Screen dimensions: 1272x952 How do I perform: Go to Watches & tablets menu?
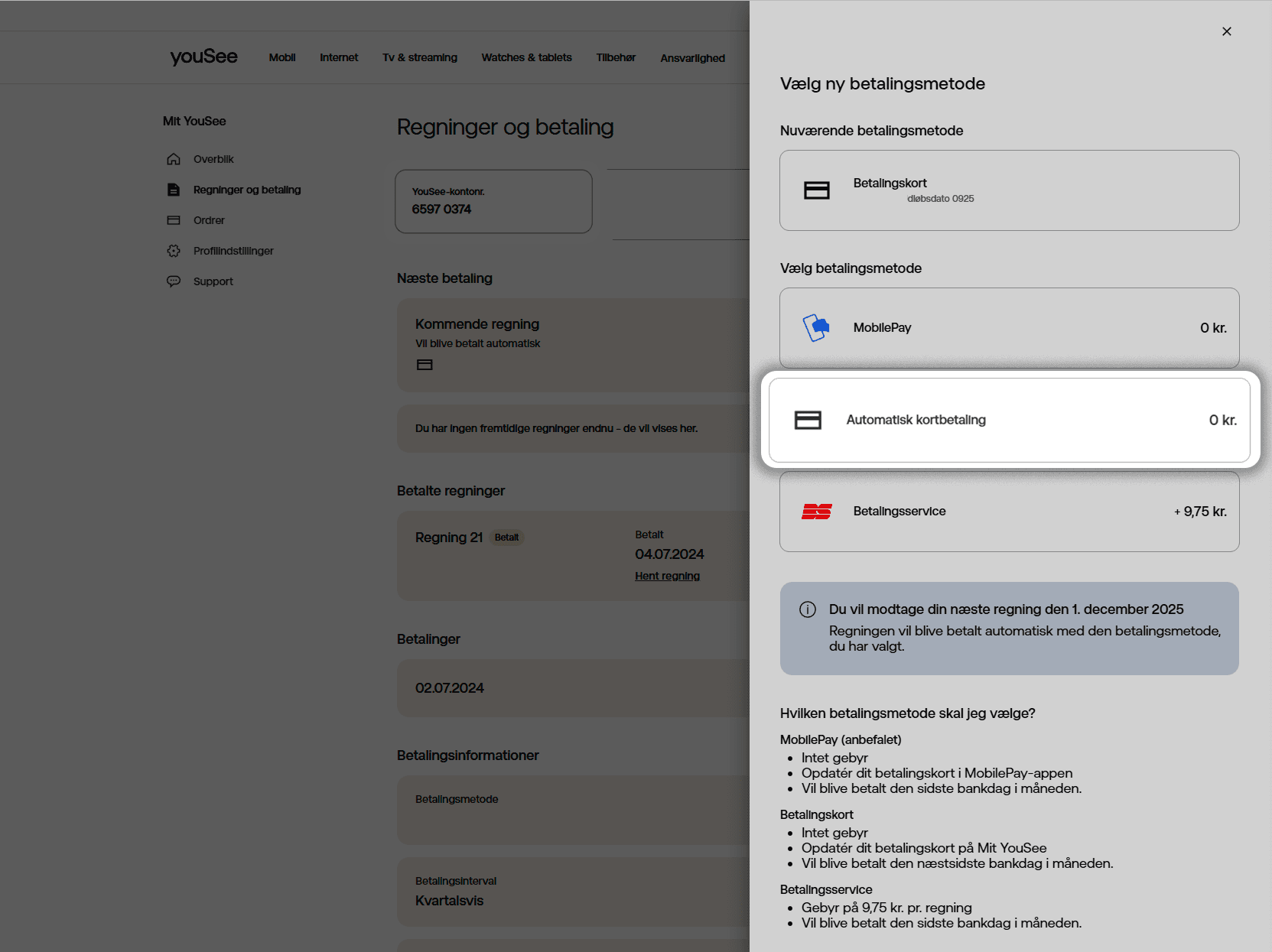[x=526, y=57]
